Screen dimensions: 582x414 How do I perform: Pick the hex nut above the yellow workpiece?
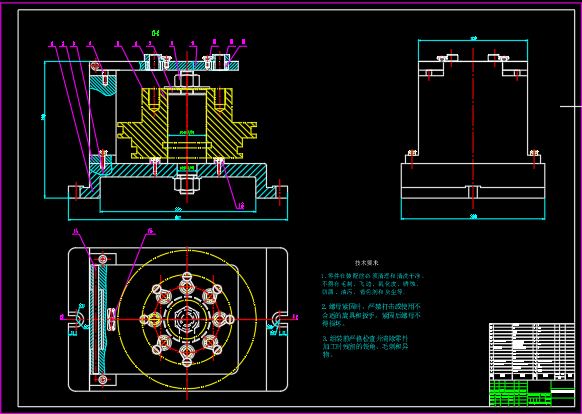click(x=187, y=80)
